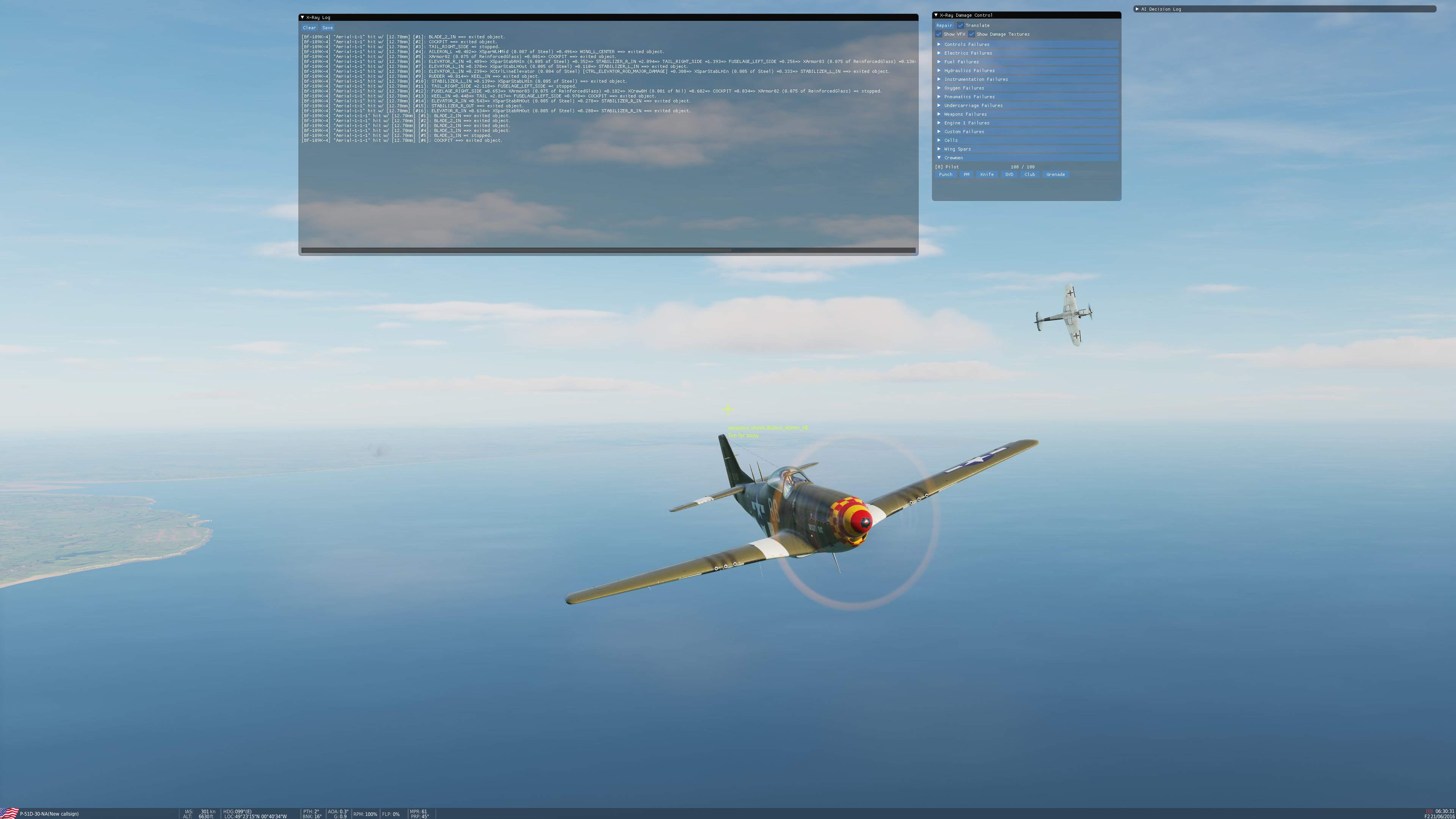
Task: Click the '[0] Pilot' crew label
Action: [x=947, y=167]
